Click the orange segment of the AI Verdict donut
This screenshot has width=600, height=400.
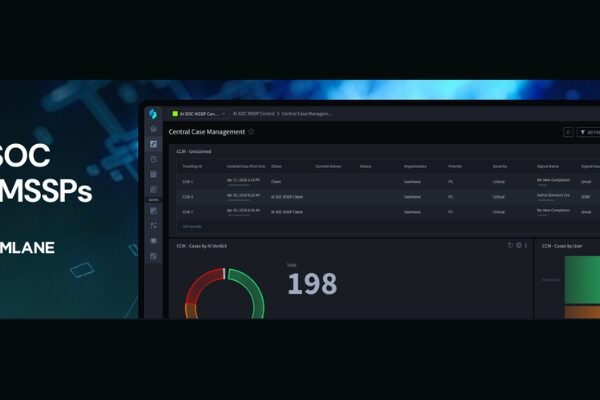coord(191,311)
